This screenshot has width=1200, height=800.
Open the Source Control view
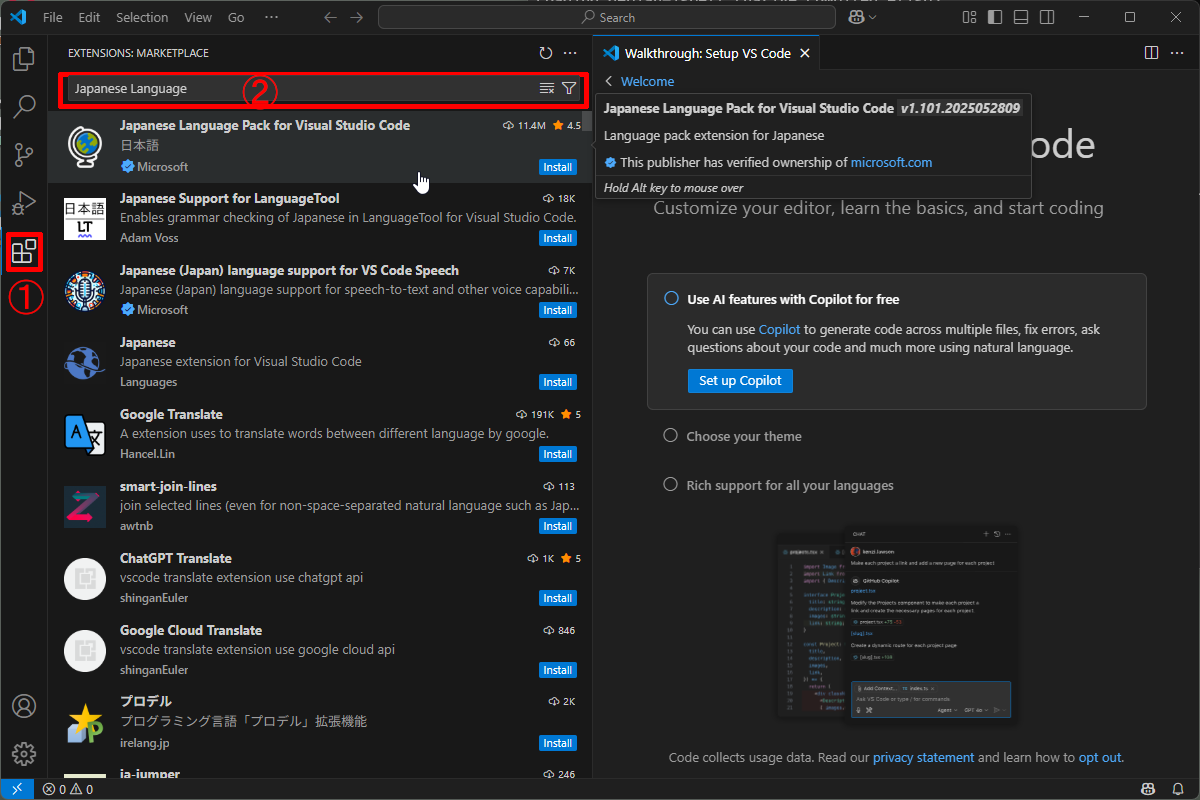pyautogui.click(x=23, y=154)
